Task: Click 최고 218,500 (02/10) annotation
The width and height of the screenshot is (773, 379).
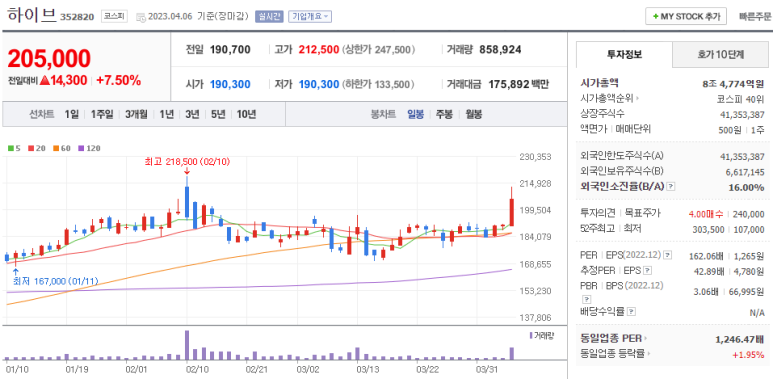Action: 187,161
